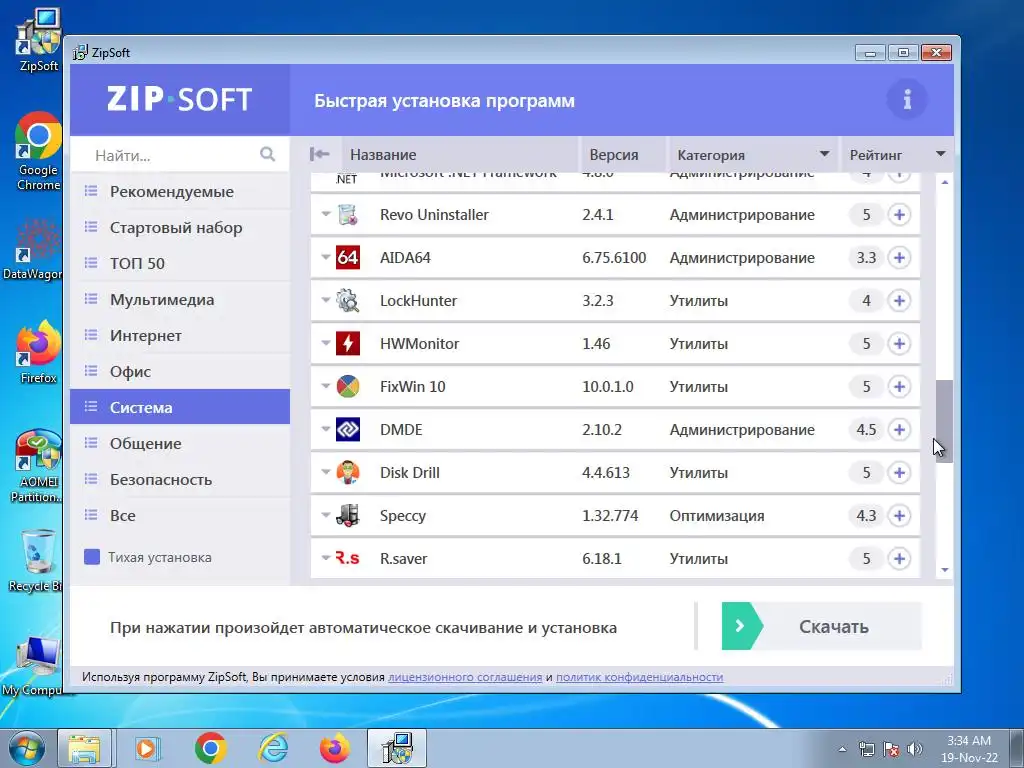Select the Рекомендуемые category
This screenshot has height=768, width=1024.
pos(180,191)
